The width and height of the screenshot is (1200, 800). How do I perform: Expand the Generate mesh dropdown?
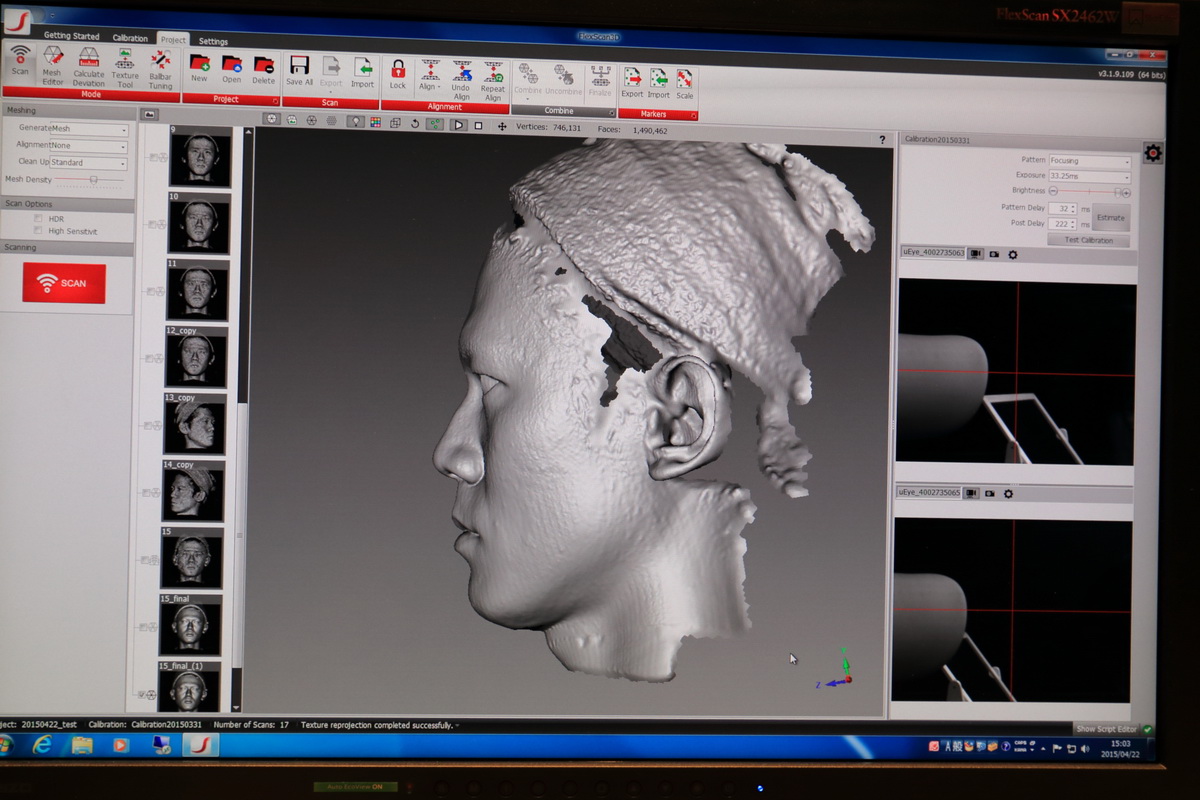tap(89, 129)
